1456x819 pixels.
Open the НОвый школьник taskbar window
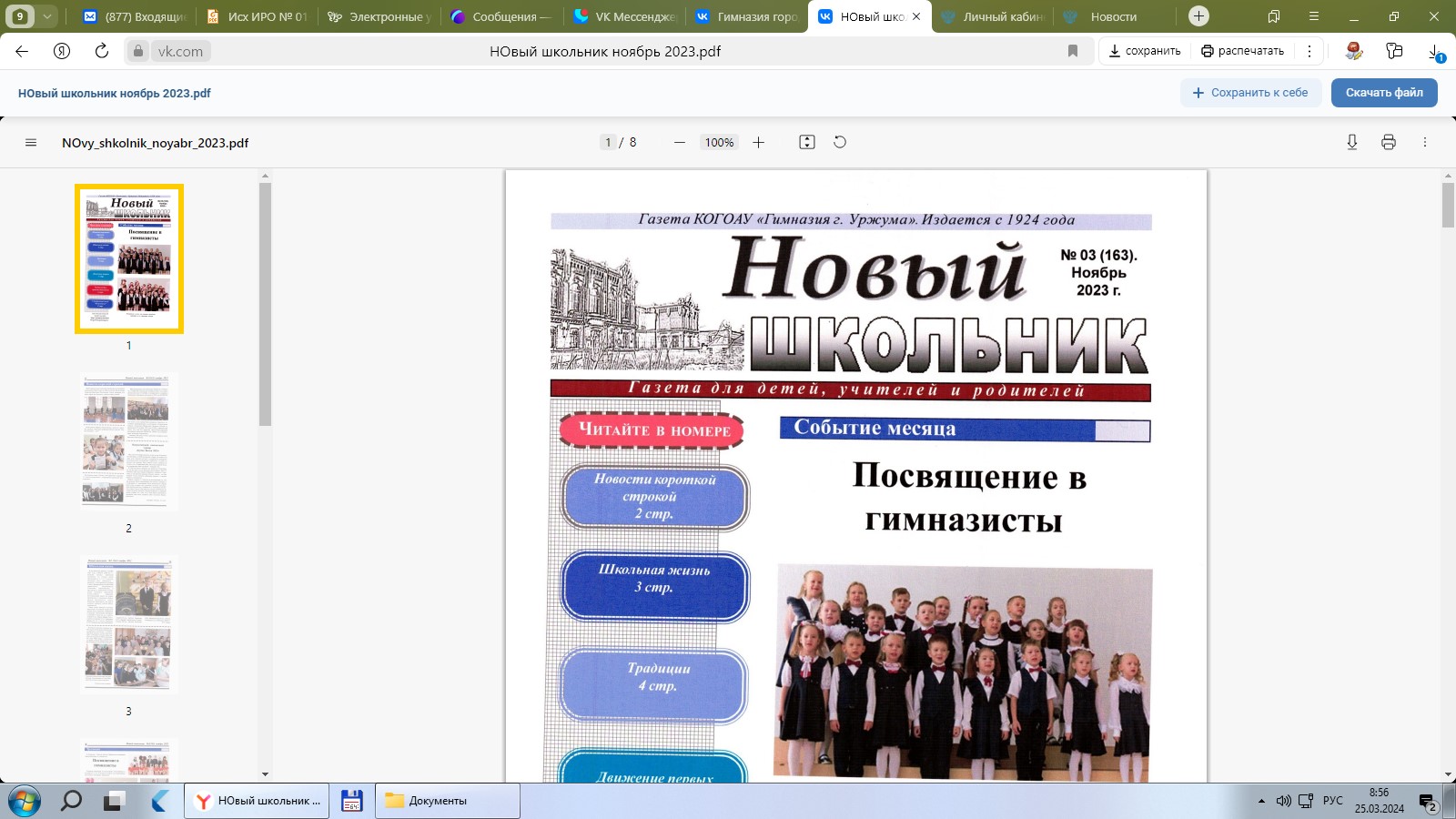point(257,801)
